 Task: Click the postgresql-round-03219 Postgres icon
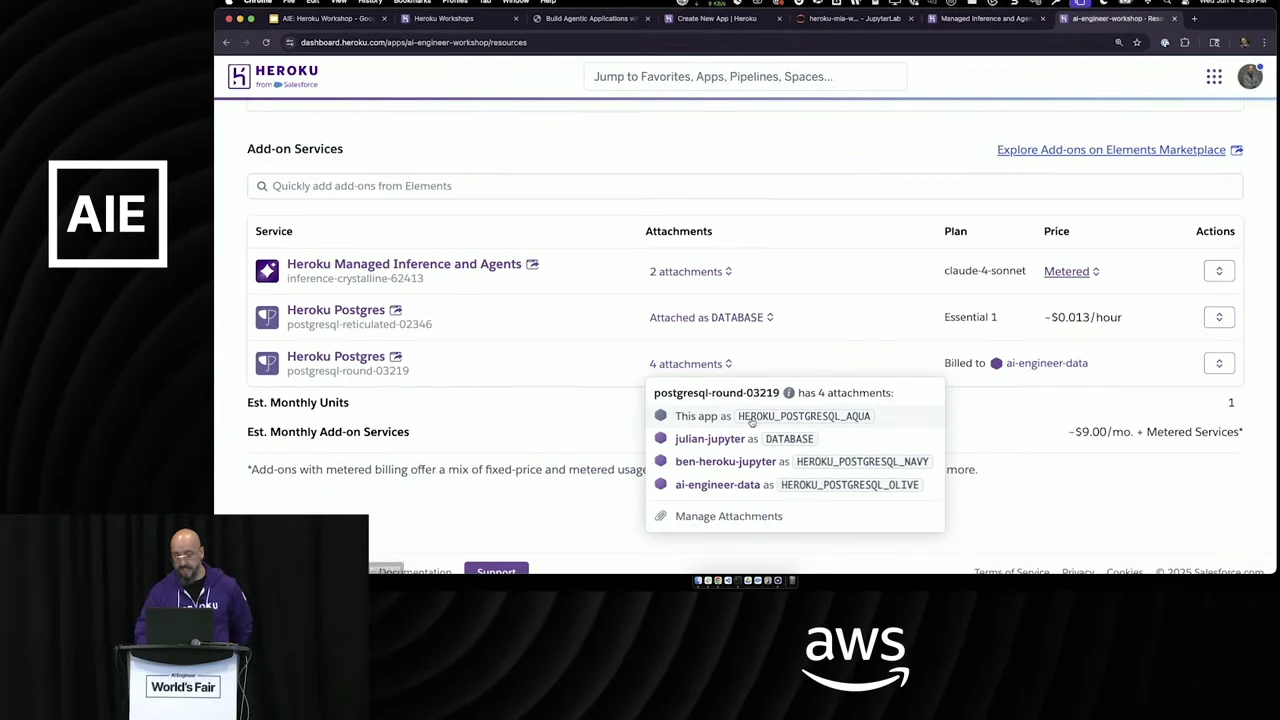pos(267,363)
